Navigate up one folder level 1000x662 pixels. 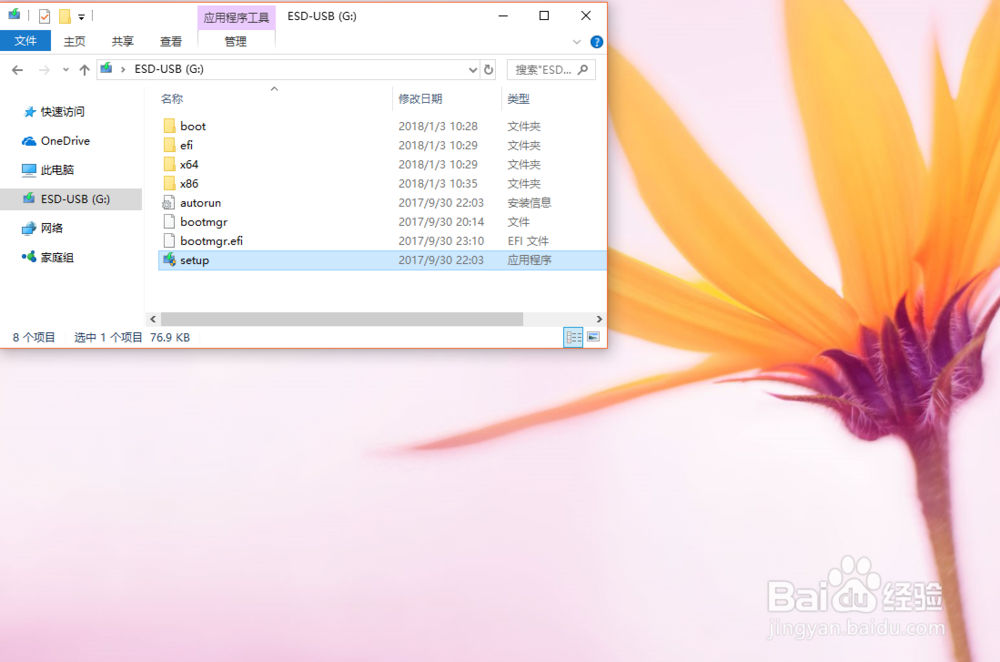click(x=85, y=69)
